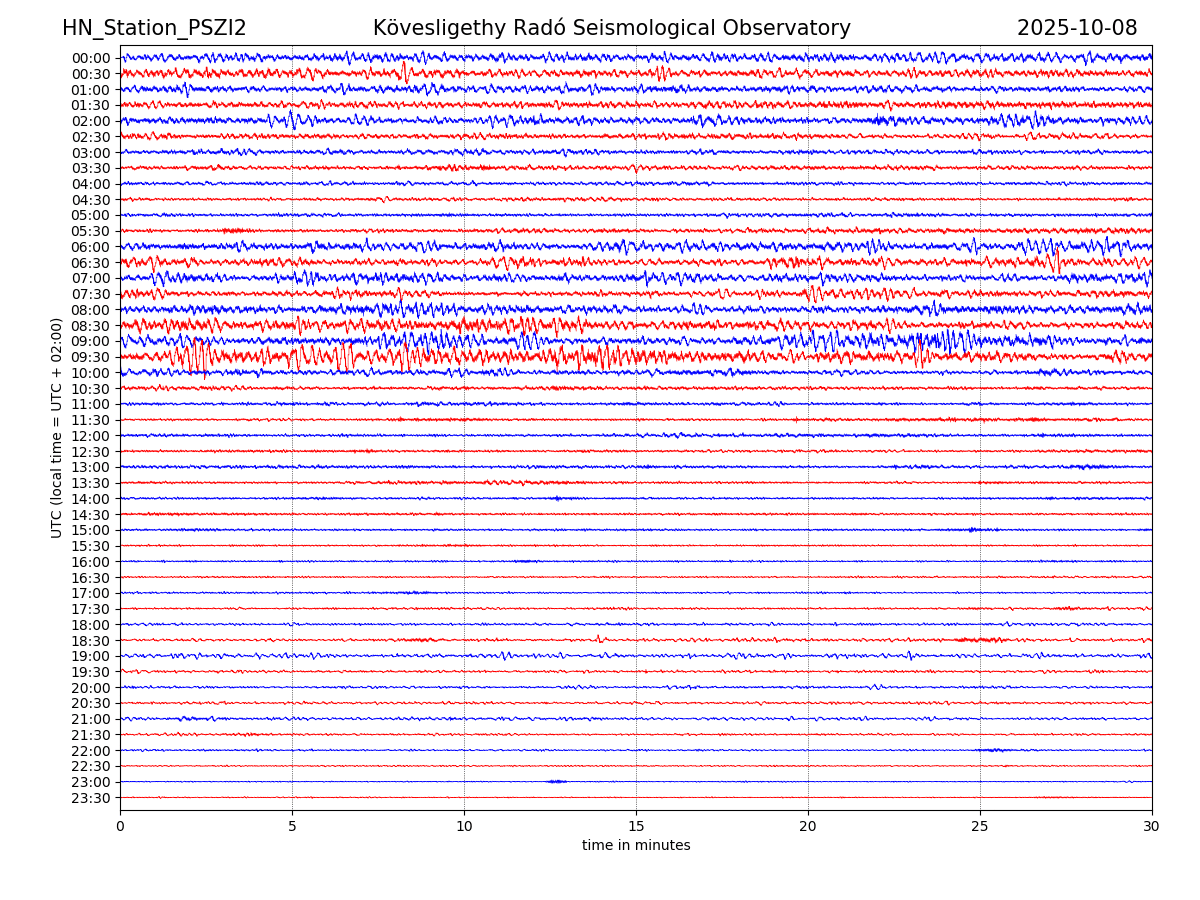The height and width of the screenshot is (900, 1200).
Task: Select the 12:00 trace row label
Action: point(91,436)
